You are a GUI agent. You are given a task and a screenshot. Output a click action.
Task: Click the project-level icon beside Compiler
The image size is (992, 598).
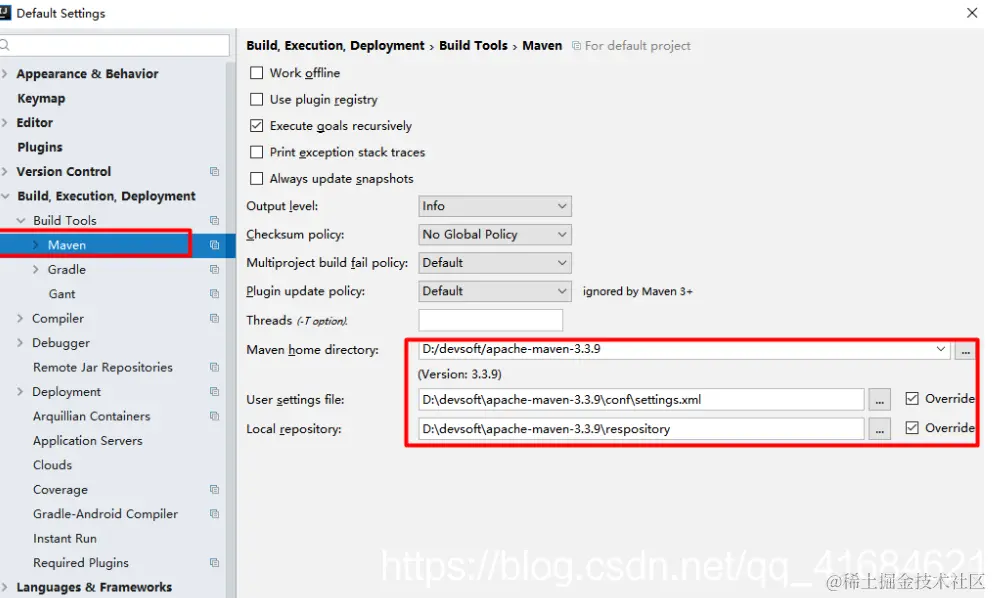click(214, 318)
